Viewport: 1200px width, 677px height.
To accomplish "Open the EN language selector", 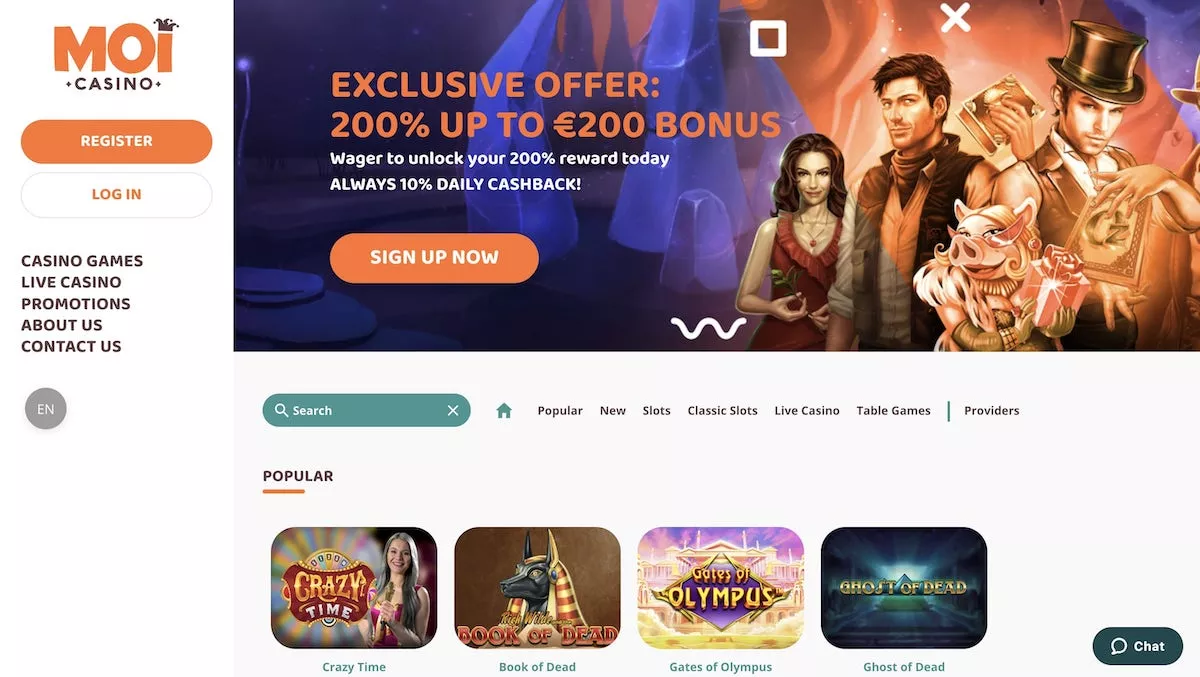I will 46,409.
